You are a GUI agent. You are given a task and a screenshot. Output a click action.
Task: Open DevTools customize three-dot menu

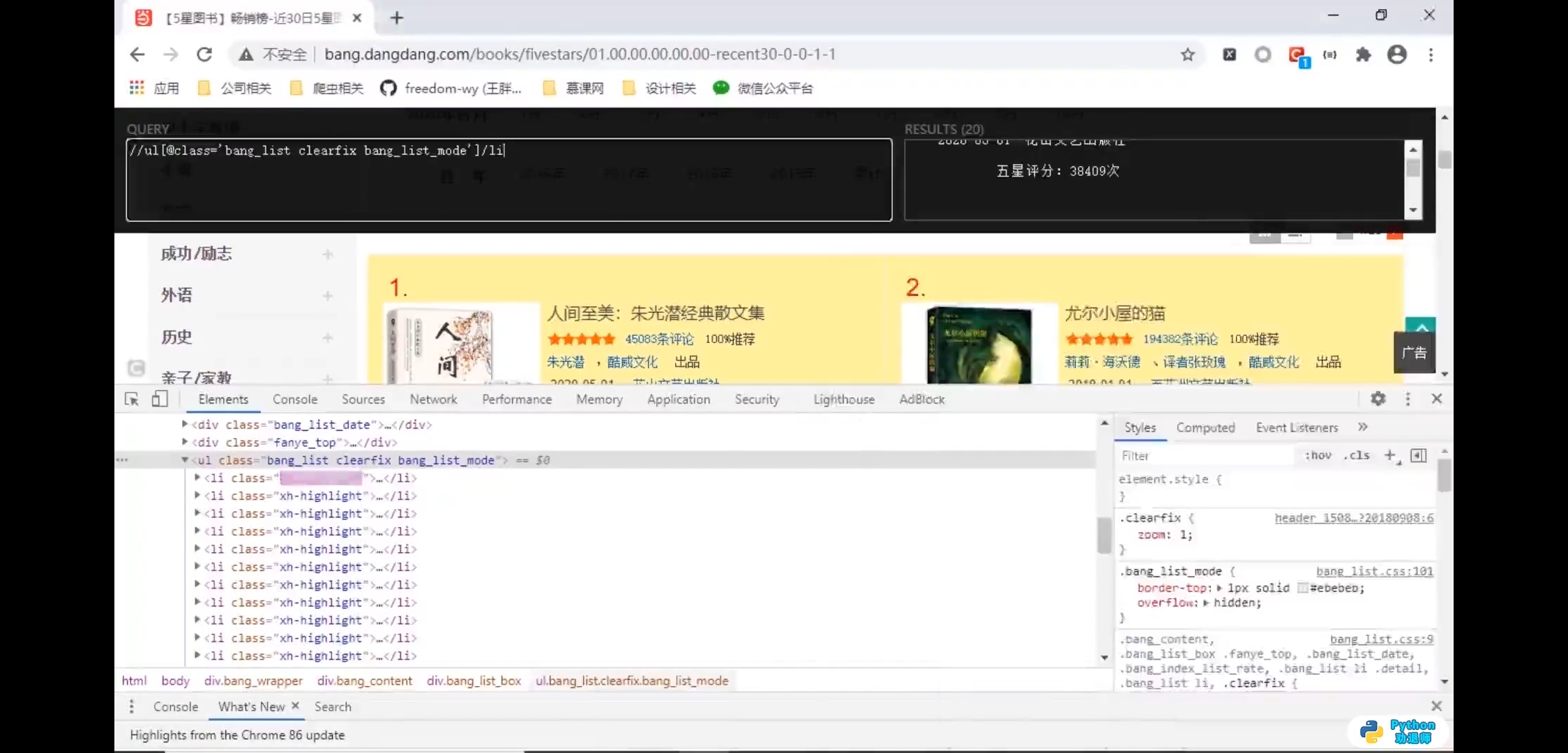tap(1408, 399)
